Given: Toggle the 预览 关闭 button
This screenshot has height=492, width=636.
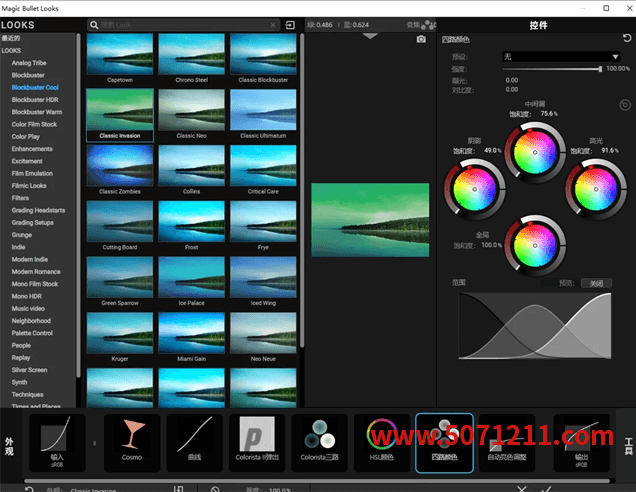Looking at the screenshot, I should (596, 283).
